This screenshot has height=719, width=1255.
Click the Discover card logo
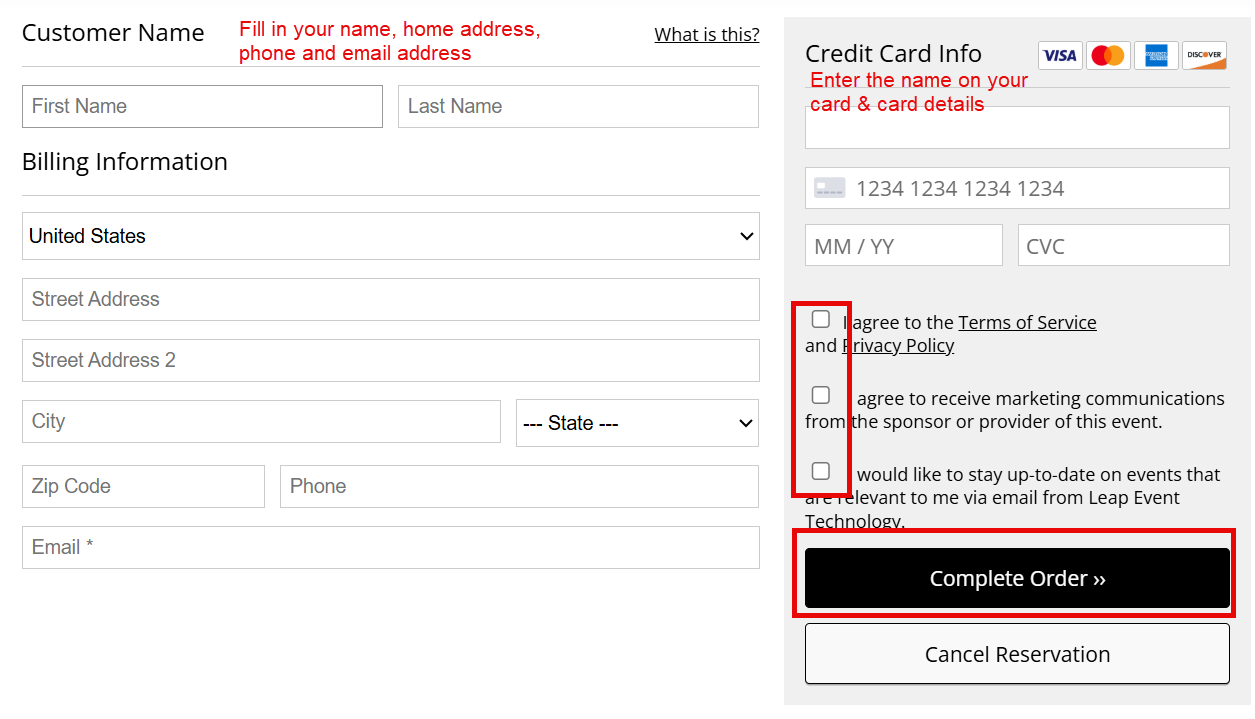pyautogui.click(x=1204, y=55)
